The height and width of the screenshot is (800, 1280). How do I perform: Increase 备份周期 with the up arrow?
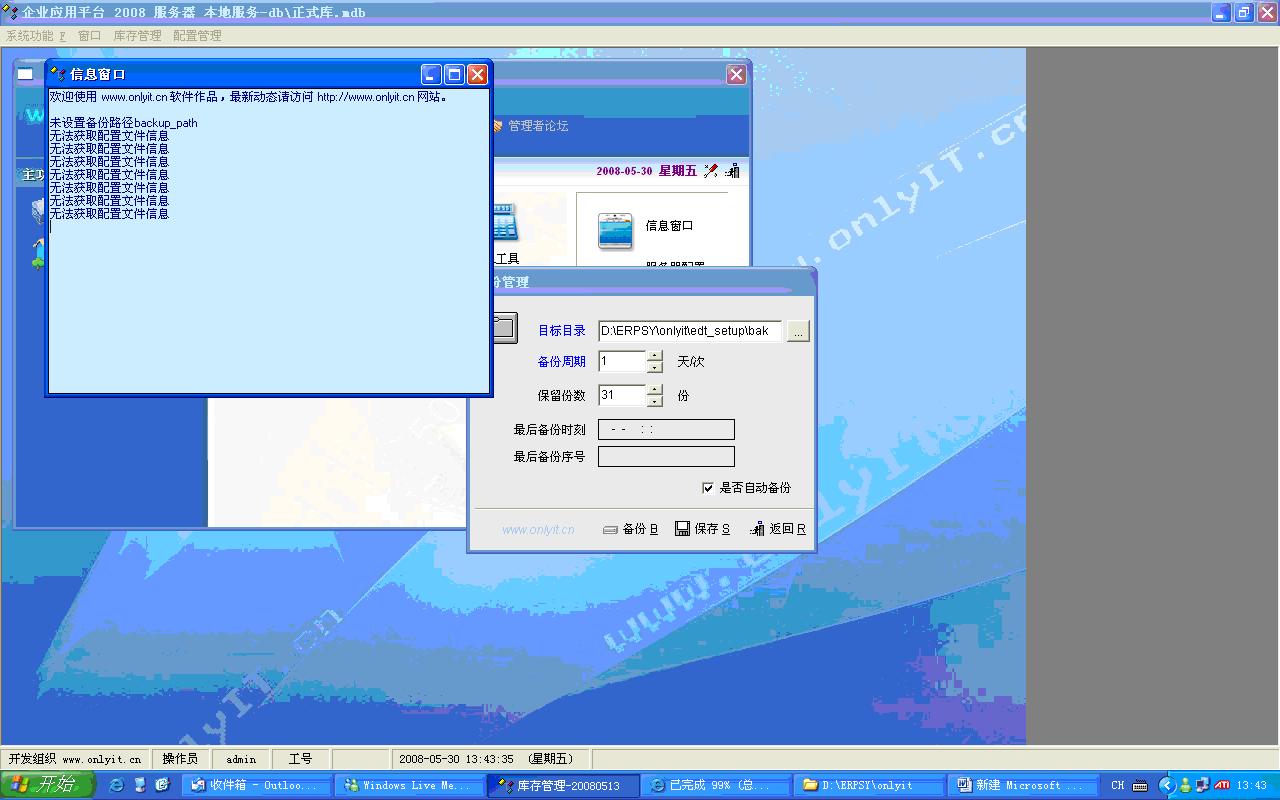click(655, 355)
